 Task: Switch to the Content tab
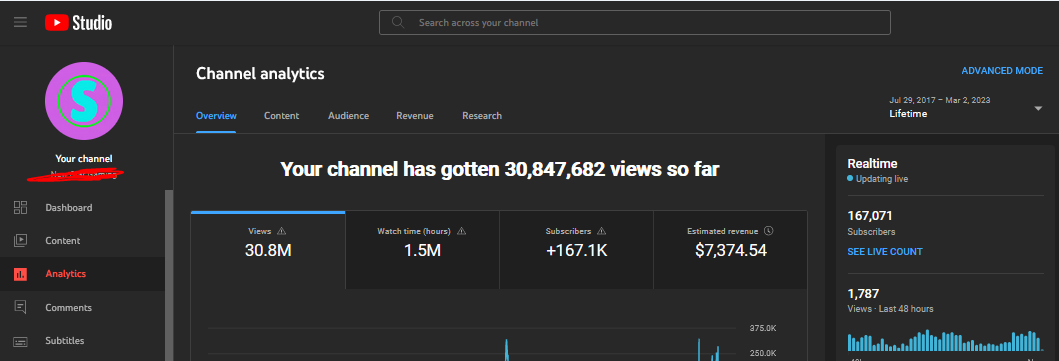tap(282, 116)
